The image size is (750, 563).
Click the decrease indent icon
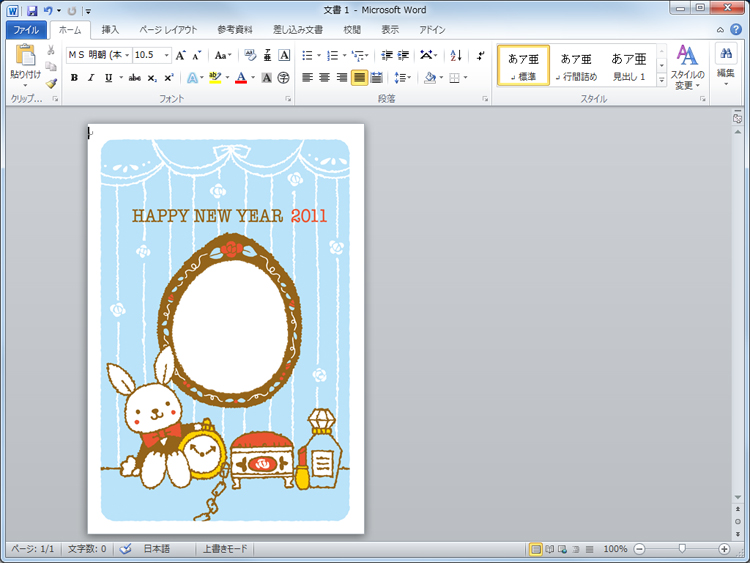click(x=387, y=55)
